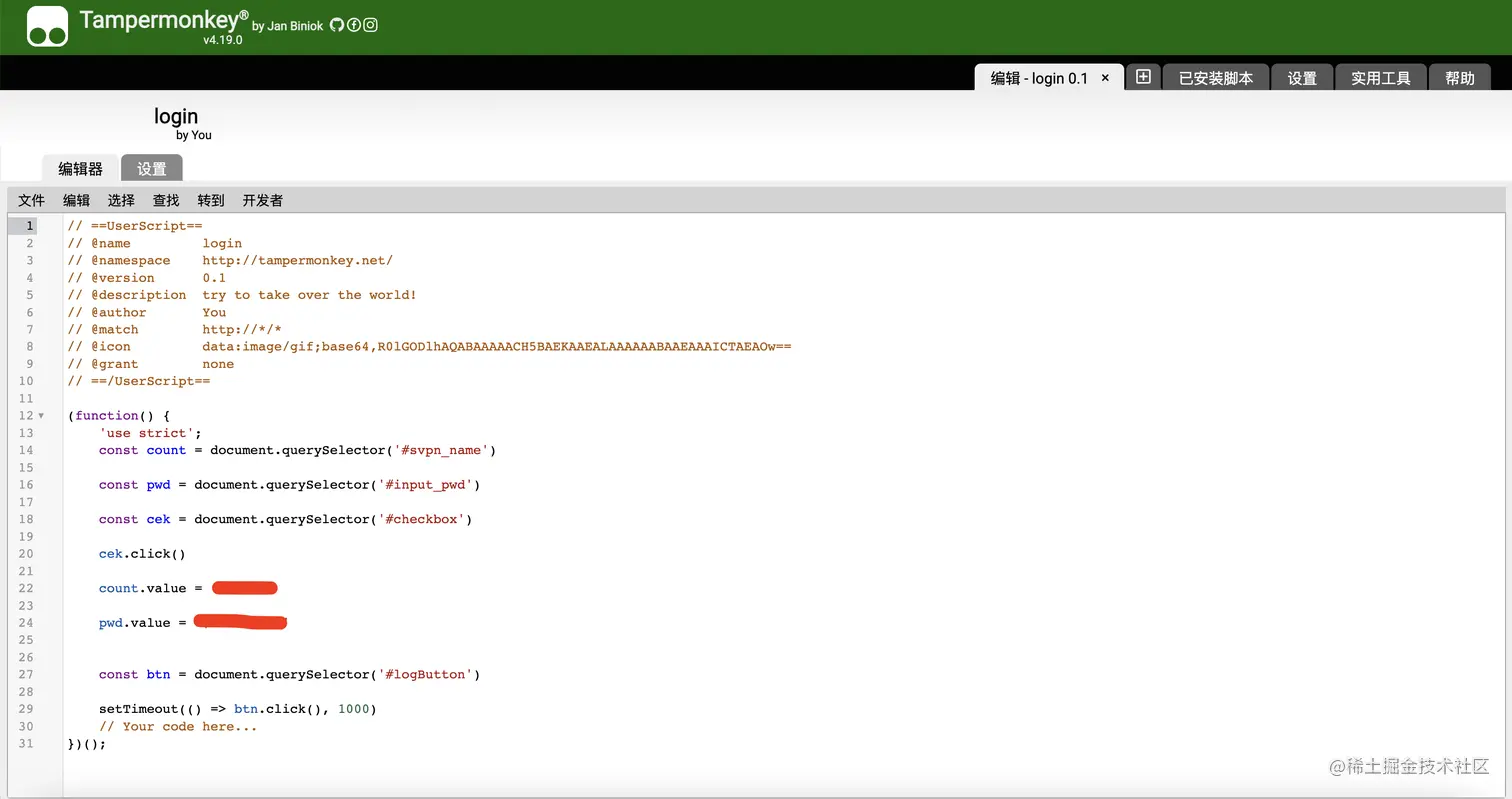Screen dimensions: 1512x799
Task: Open the Instagram icon link
Action: pos(370,25)
